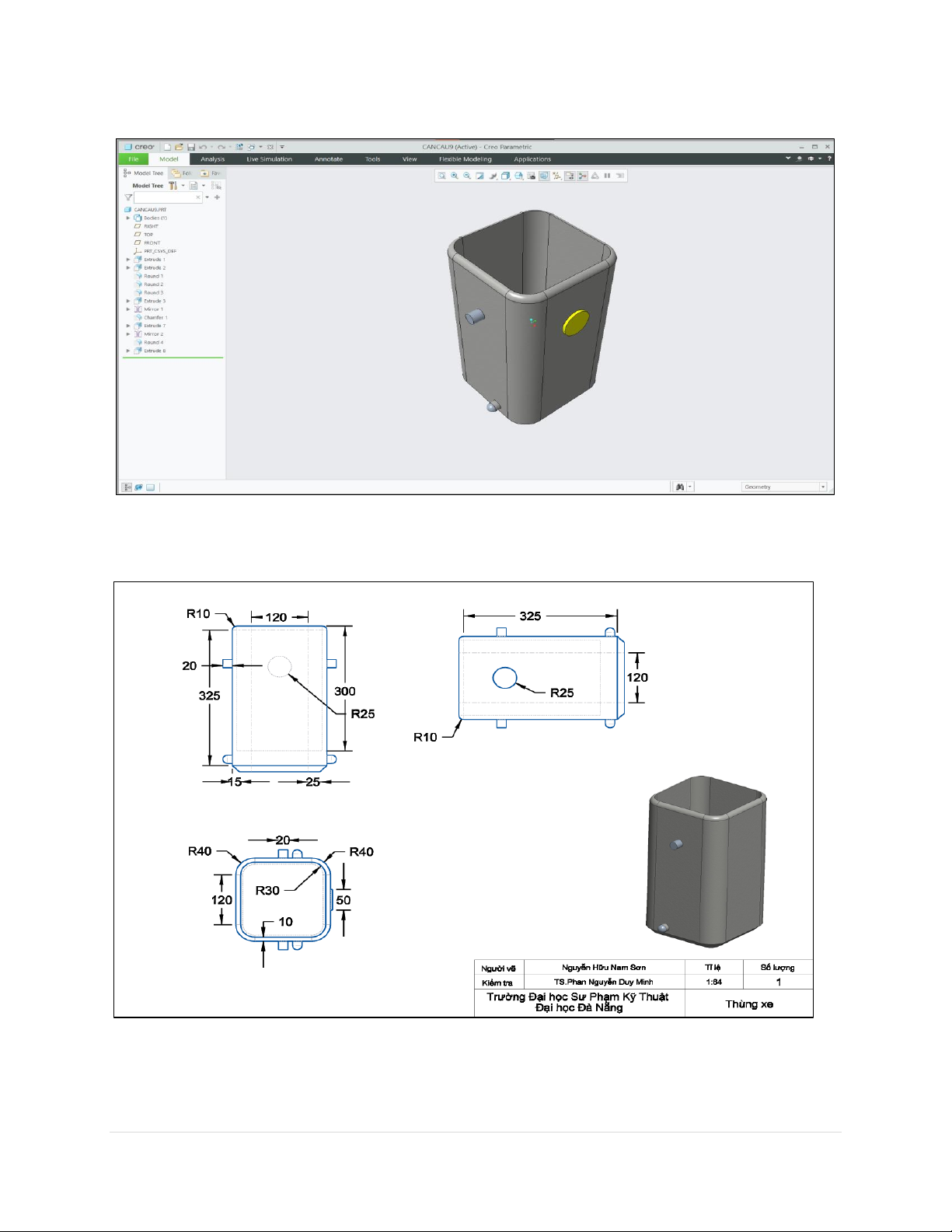Click the plus icon beside tree filter
The width and height of the screenshot is (952, 1232).
[217, 197]
